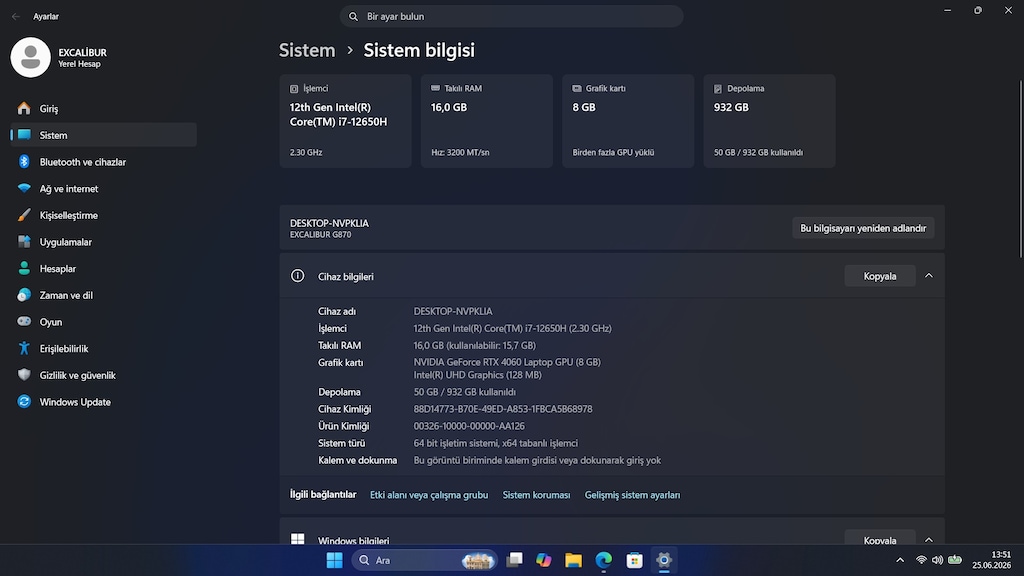The image size is (1024, 576).
Task: Click Kopyala for Windows bilgileri
Action: point(880,539)
